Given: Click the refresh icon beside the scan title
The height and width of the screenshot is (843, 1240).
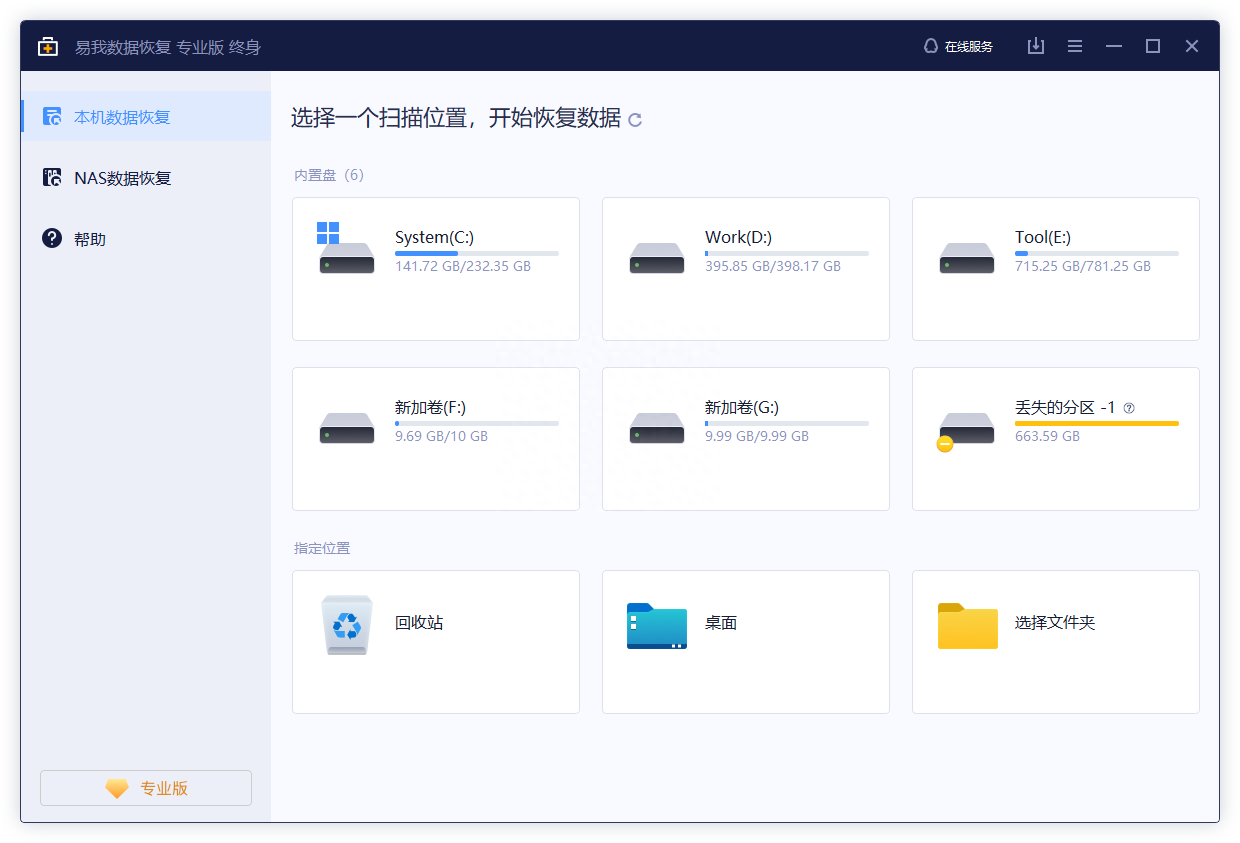Looking at the screenshot, I should [636, 119].
